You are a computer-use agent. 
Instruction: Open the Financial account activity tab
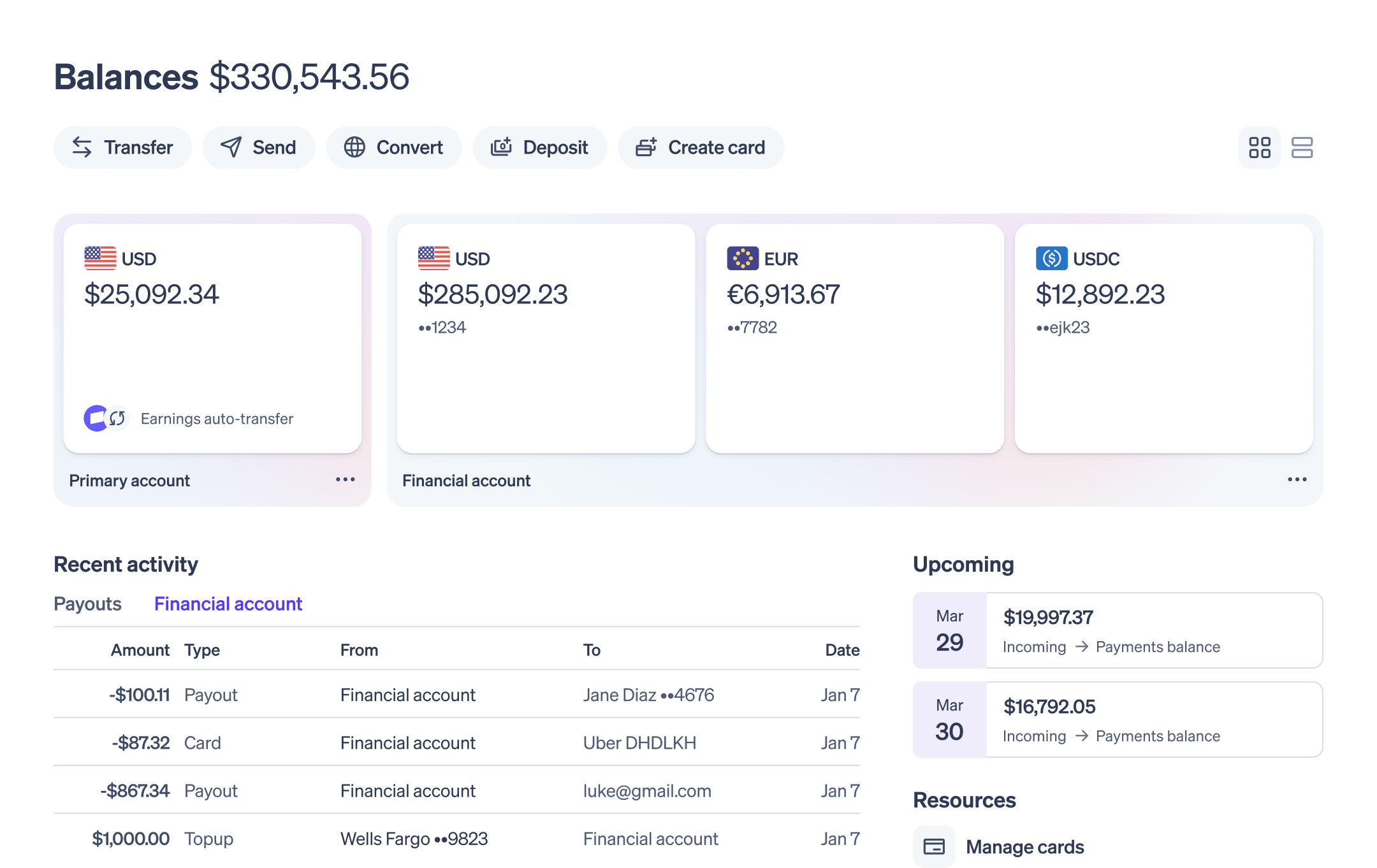click(x=228, y=604)
